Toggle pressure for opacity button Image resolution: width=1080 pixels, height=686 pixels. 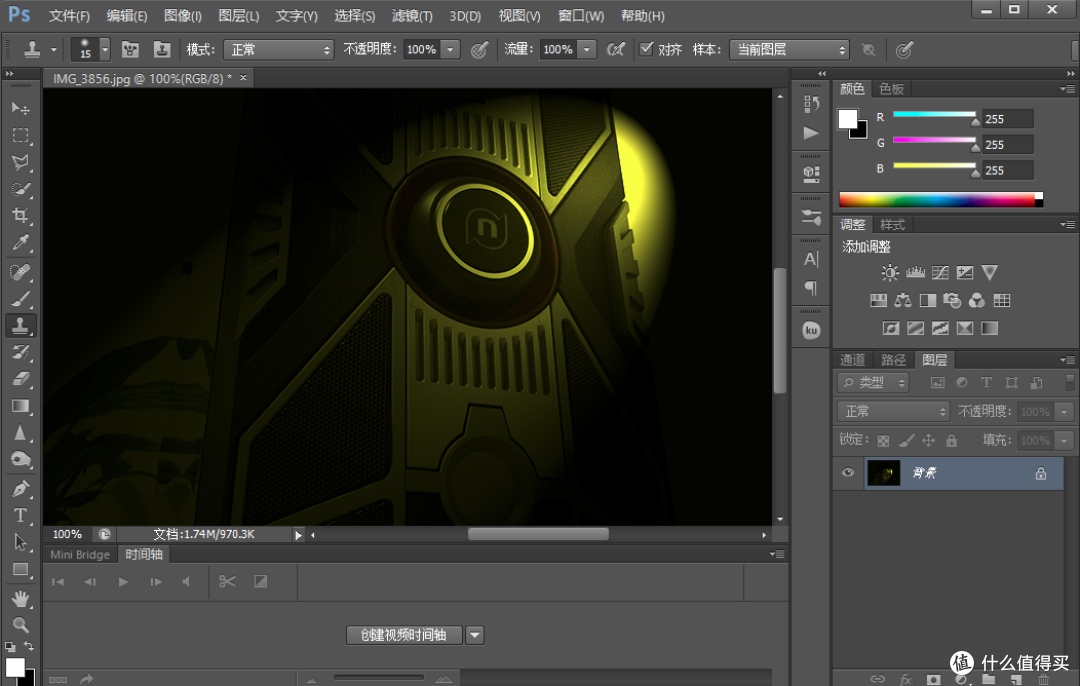tap(479, 50)
